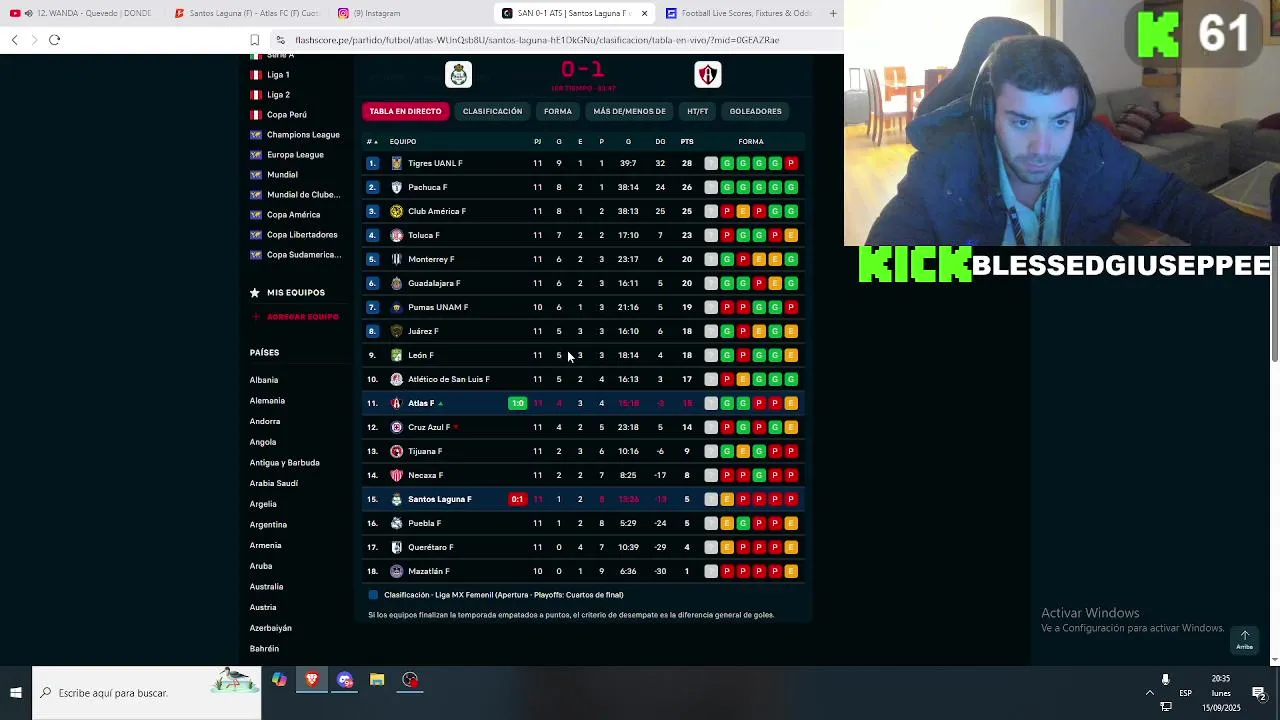This screenshot has width=1280, height=720.
Task: Click Agregar Equipo in sidebar
Action: (295, 317)
